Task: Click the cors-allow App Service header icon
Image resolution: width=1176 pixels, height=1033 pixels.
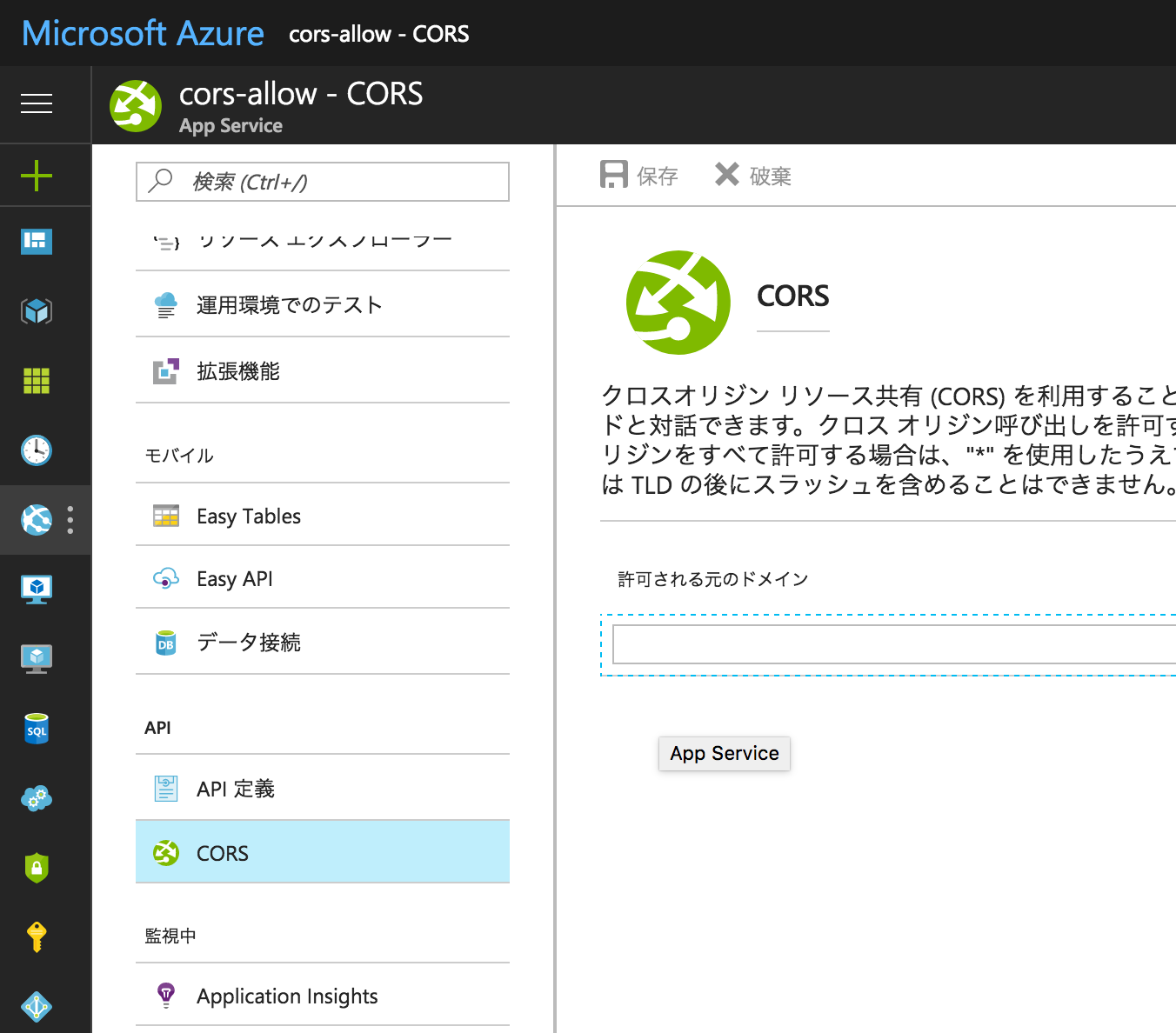Action: point(136,106)
